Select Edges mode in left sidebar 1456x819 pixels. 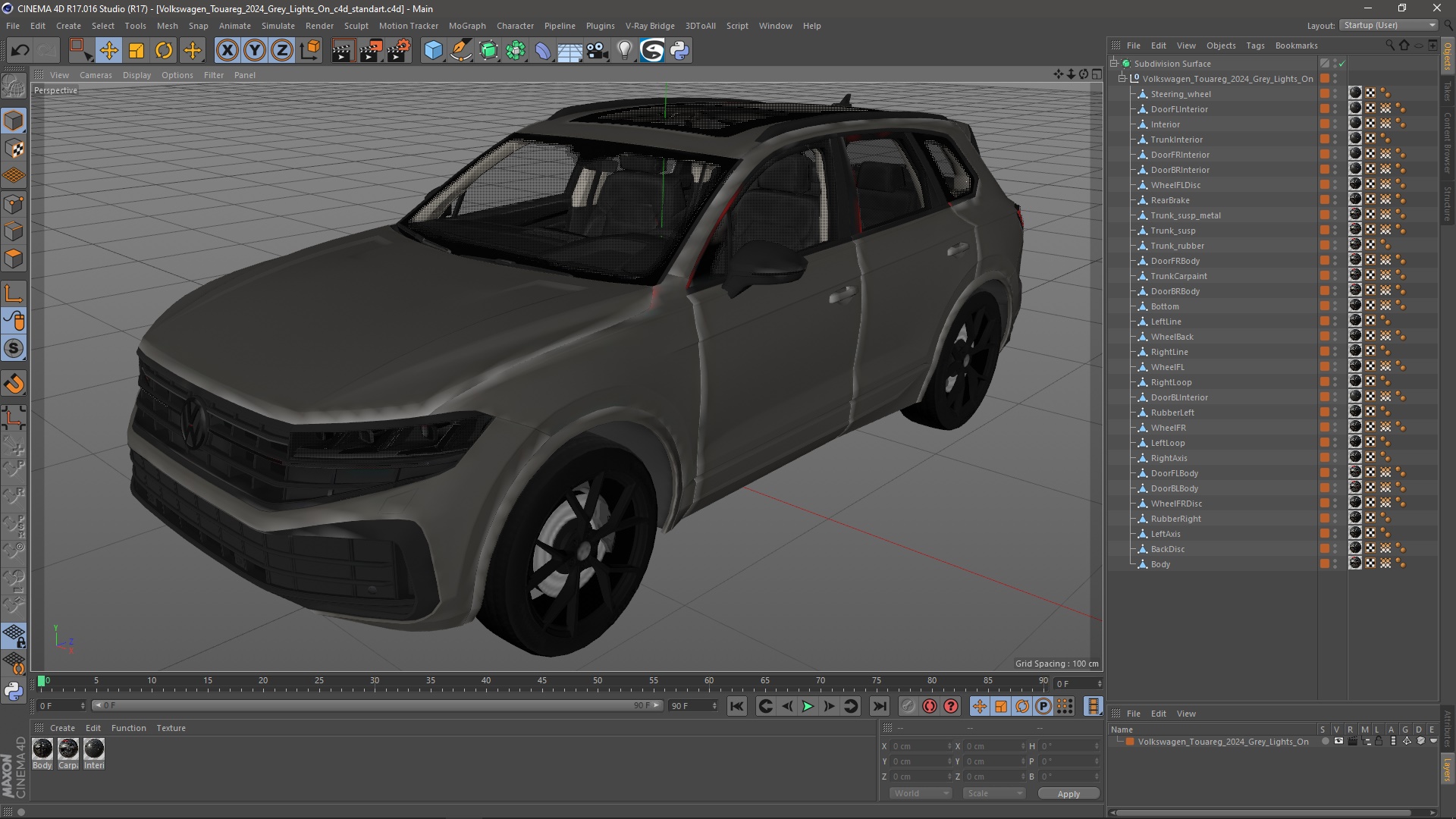pos(14,231)
